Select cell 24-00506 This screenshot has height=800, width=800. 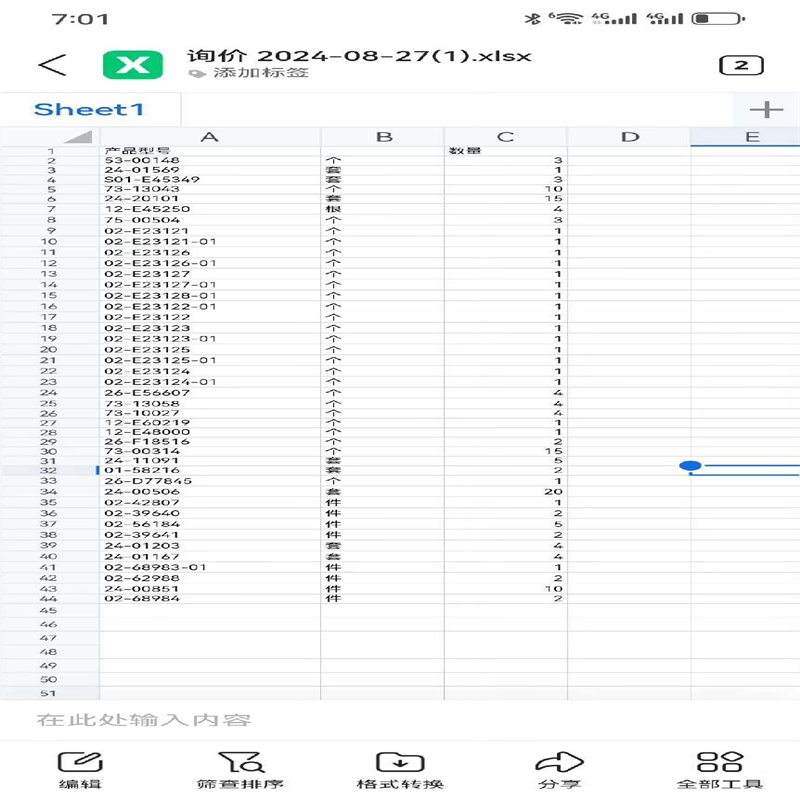tap(210, 492)
